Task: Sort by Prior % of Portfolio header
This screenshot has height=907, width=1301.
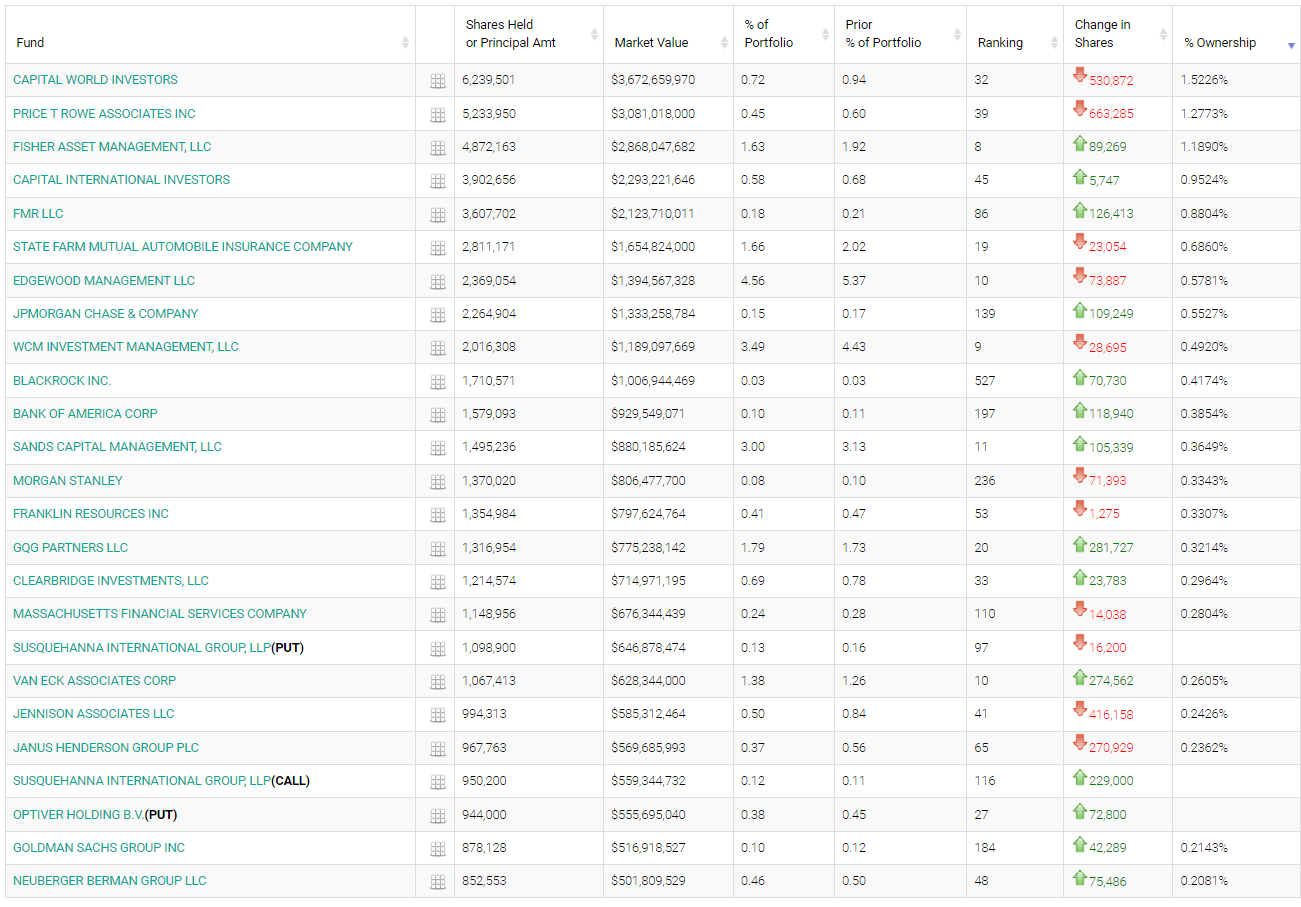Action: coord(900,34)
